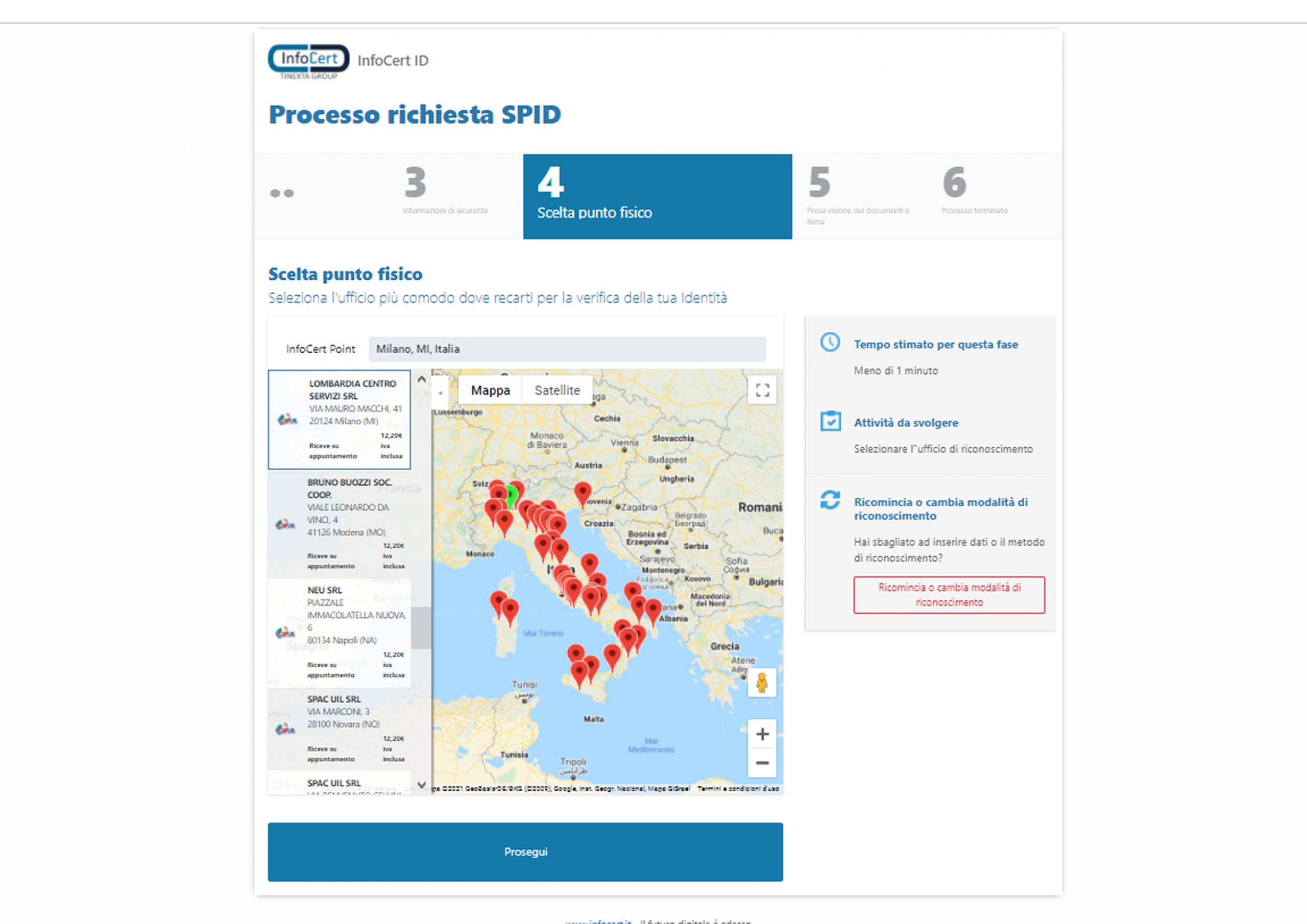Click the Meno di 1 minuto text
The width and height of the screenshot is (1307, 924).
click(x=895, y=371)
